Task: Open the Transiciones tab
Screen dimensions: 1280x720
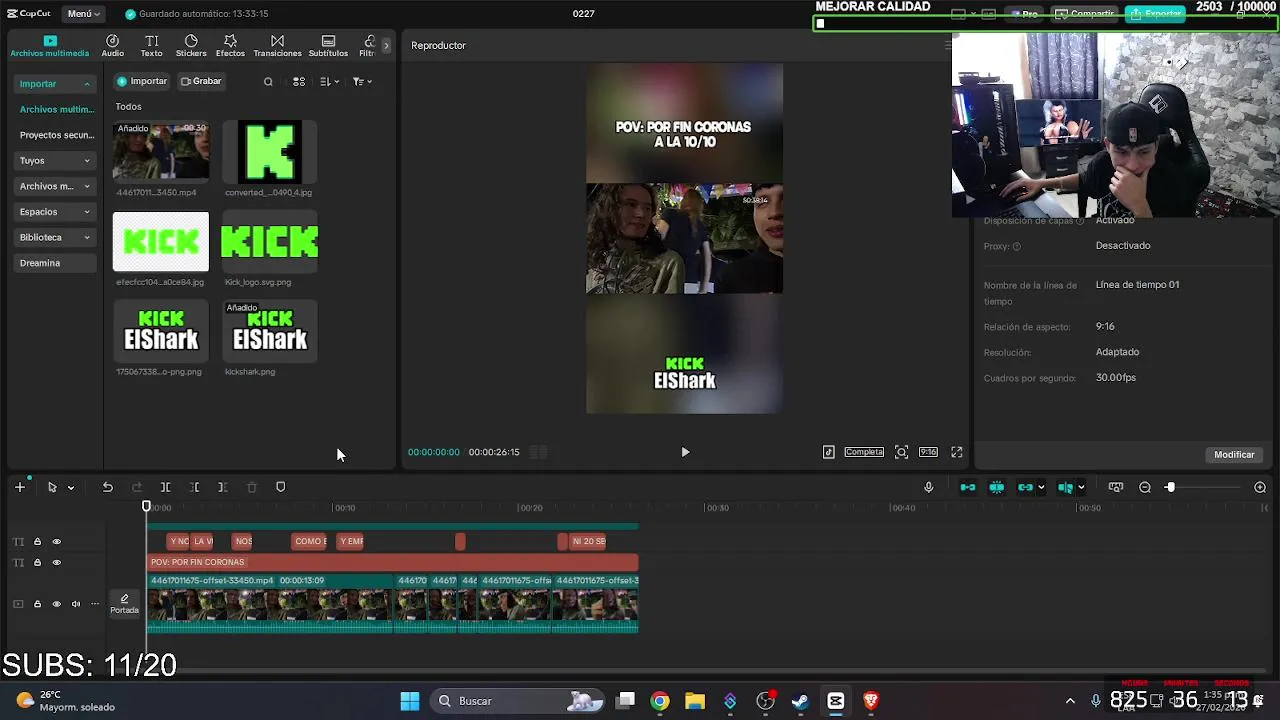Action: click(277, 46)
